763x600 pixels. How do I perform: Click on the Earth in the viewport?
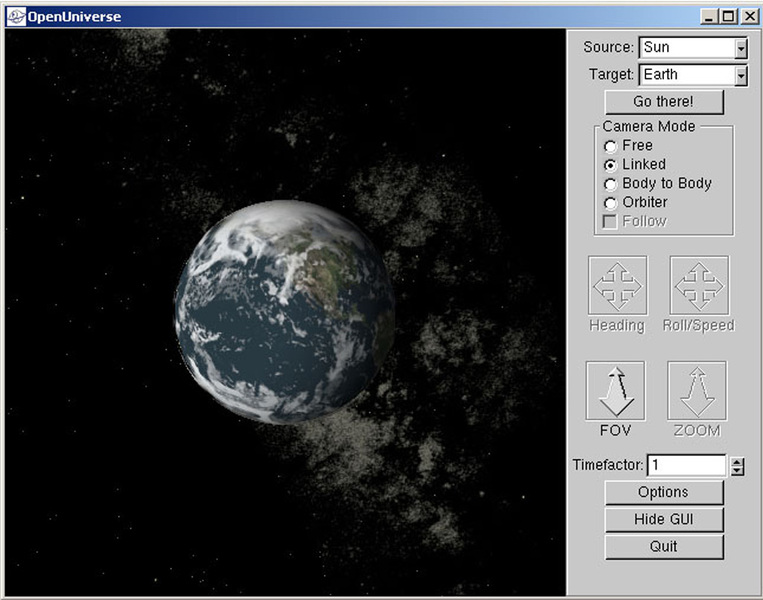[284, 311]
